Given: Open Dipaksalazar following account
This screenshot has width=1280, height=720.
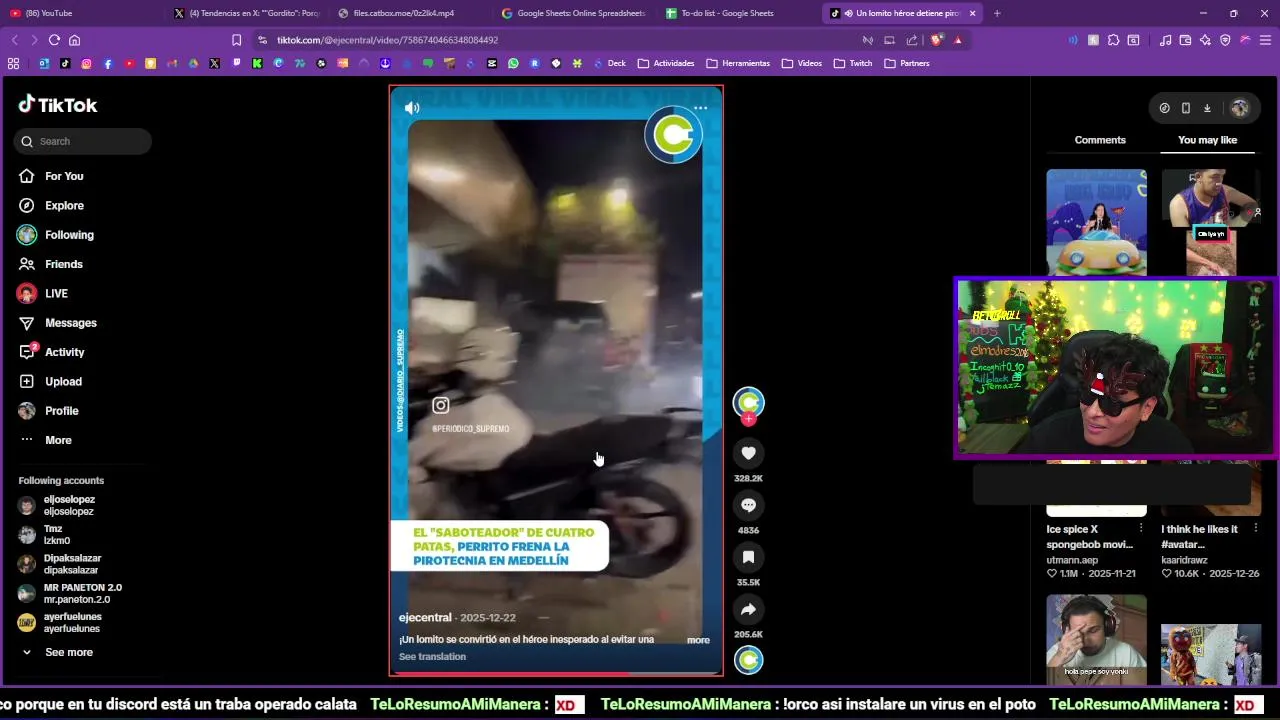Looking at the screenshot, I should tap(72, 564).
